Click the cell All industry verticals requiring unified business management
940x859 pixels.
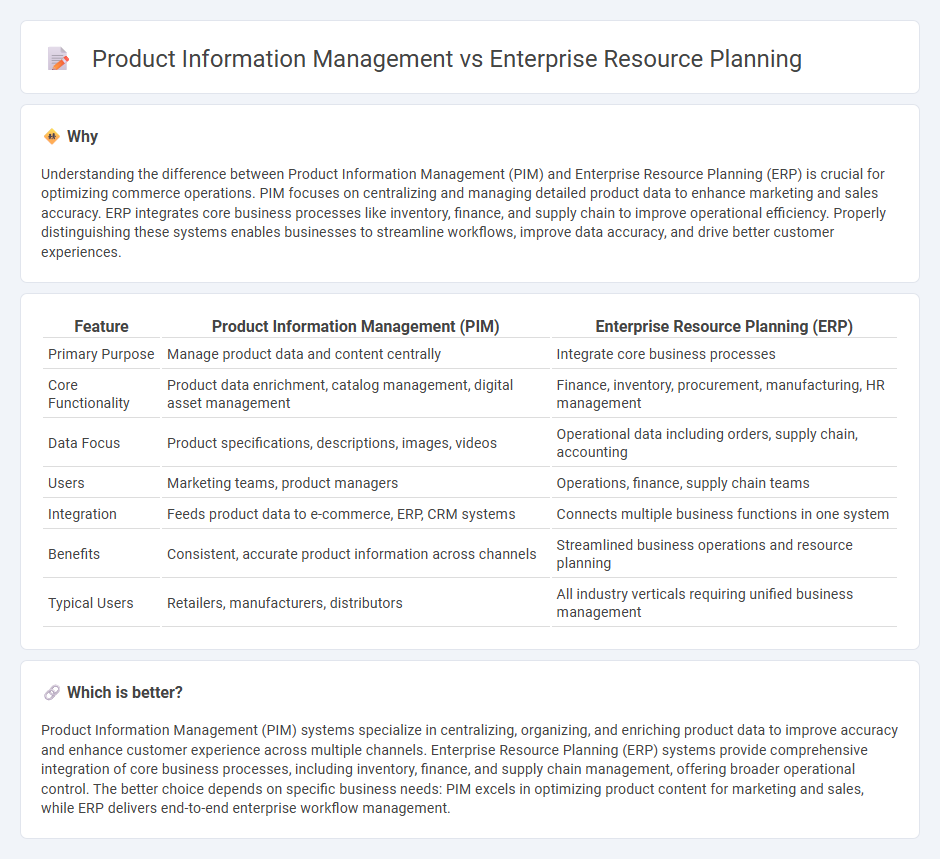724,603
